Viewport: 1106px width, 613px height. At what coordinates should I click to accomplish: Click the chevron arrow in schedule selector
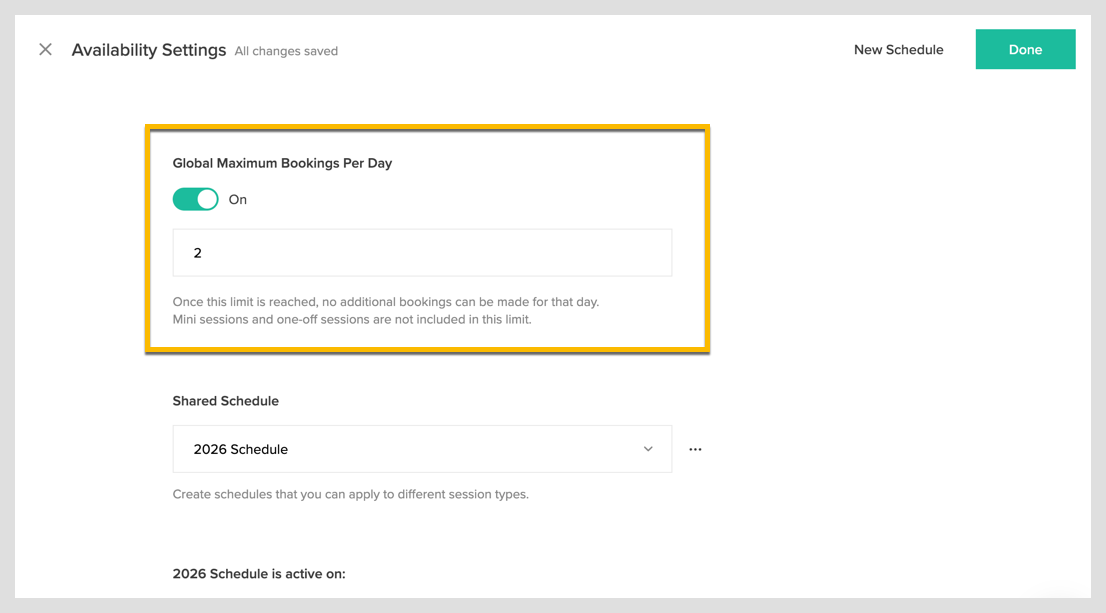(648, 449)
